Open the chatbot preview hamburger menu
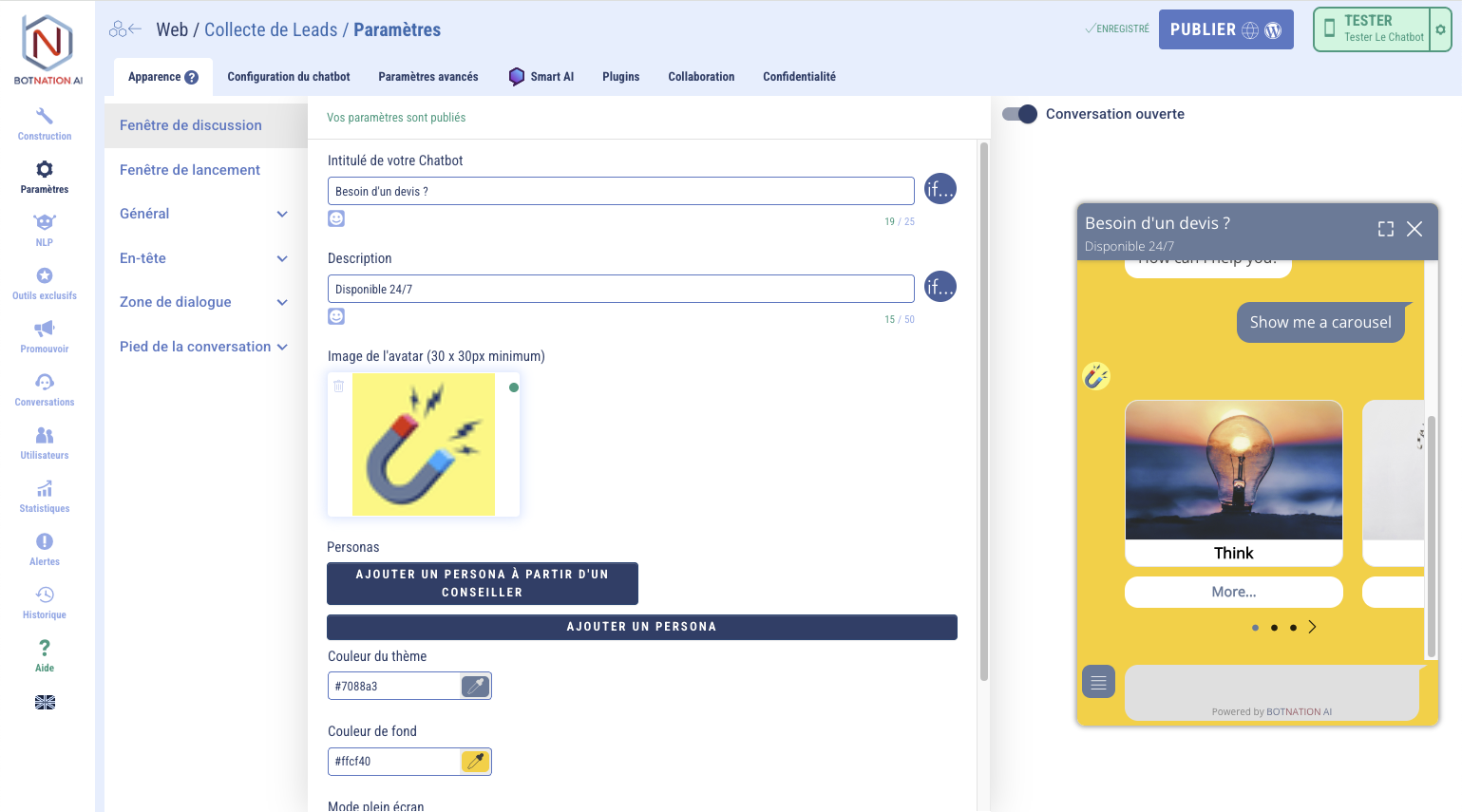The height and width of the screenshot is (812, 1462). 1098,682
